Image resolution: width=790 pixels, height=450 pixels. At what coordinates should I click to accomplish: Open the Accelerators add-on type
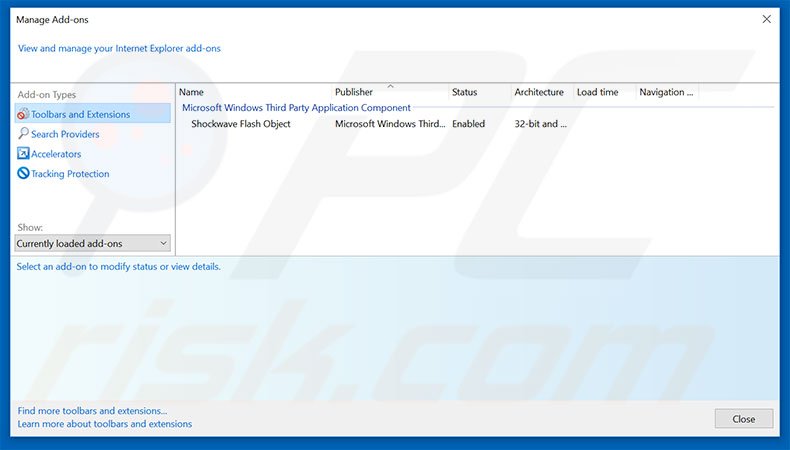click(56, 154)
